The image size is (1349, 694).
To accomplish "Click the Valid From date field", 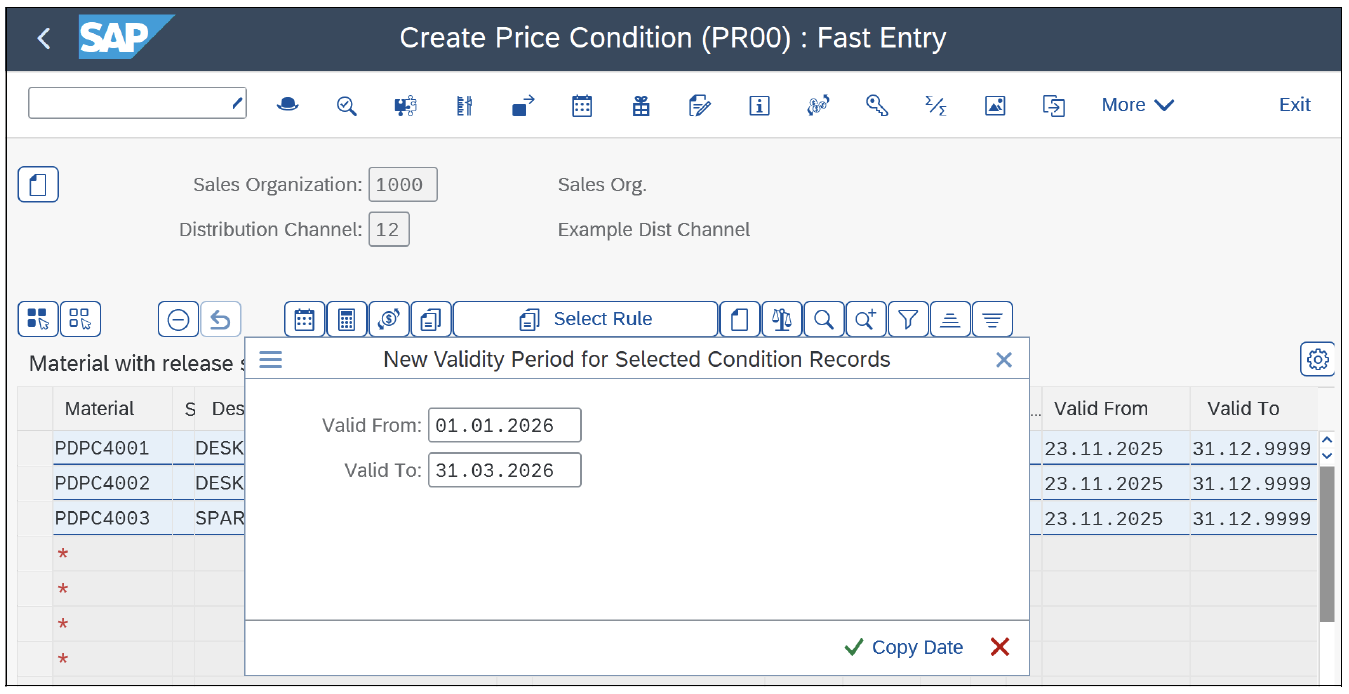I will click(504, 424).
